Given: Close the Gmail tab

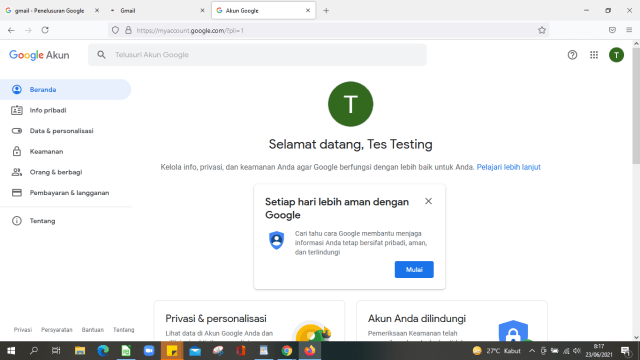Looking at the screenshot, I should click(202, 11).
